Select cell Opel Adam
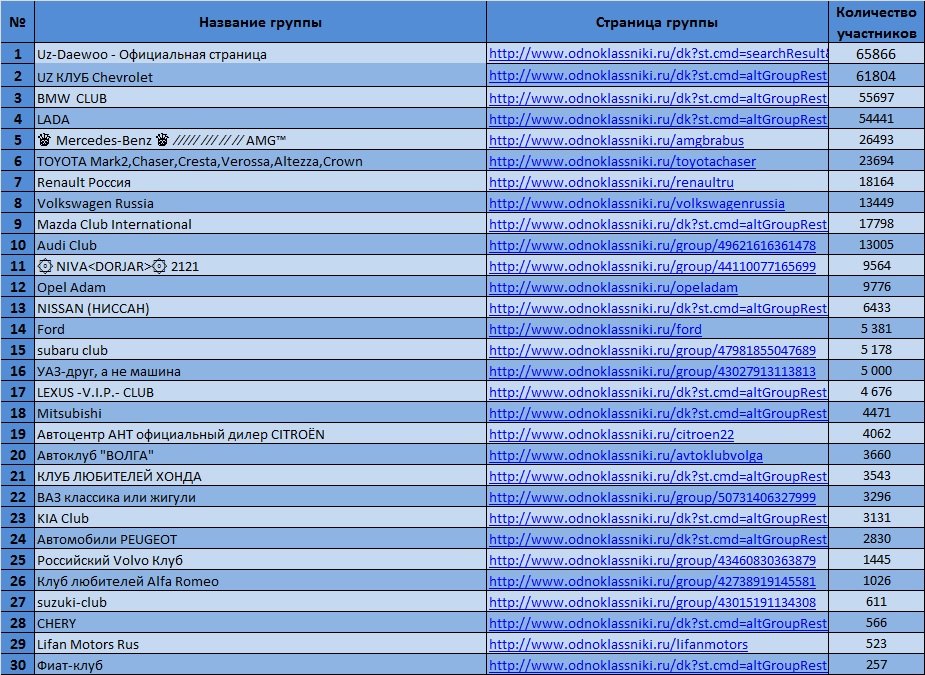 tap(260, 287)
